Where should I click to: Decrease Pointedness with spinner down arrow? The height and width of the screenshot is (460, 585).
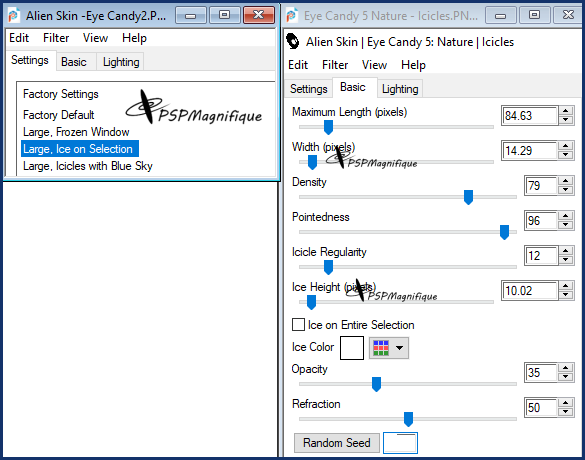coord(566,225)
